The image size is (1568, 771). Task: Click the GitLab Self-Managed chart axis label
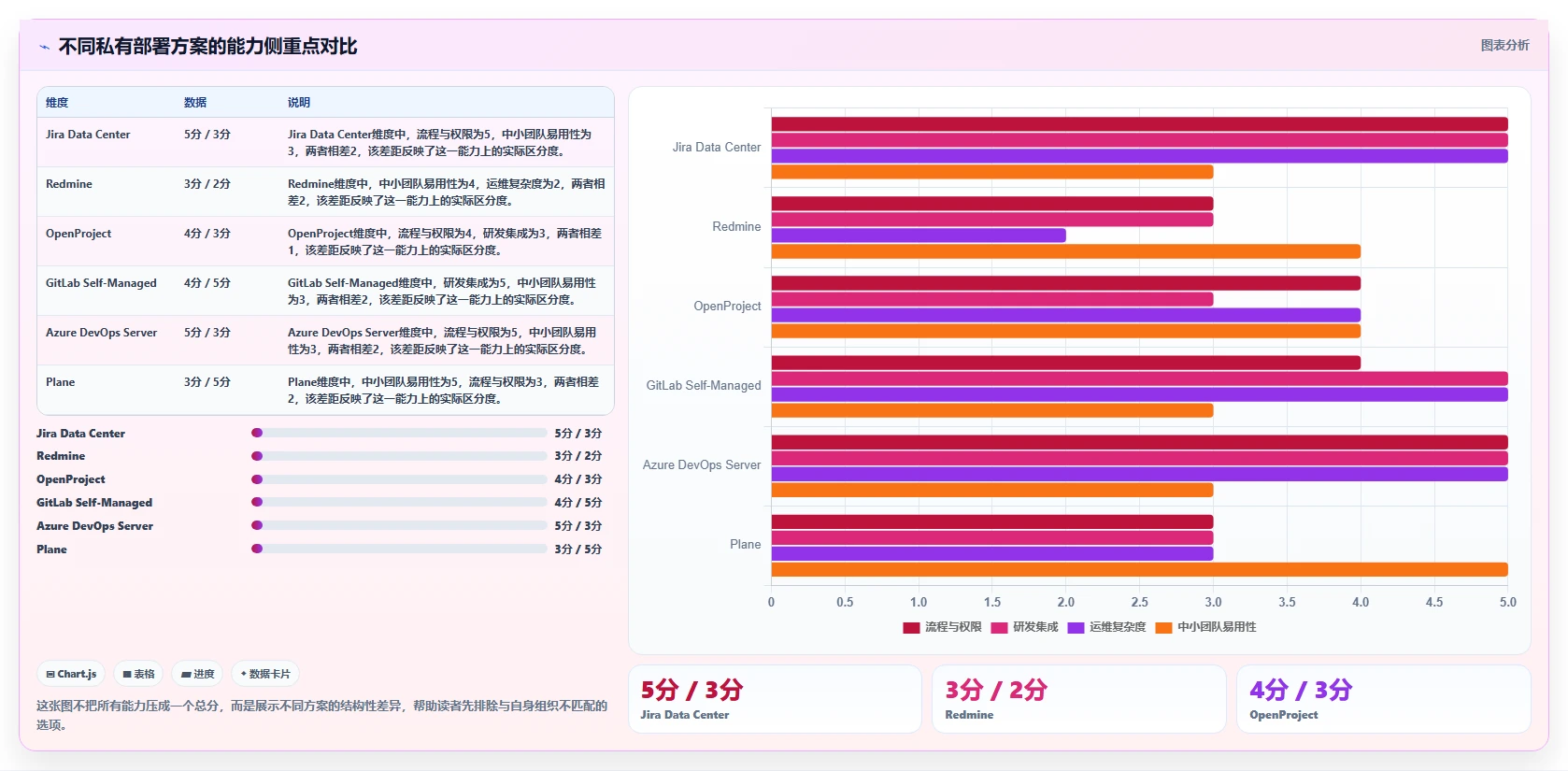[704, 385]
